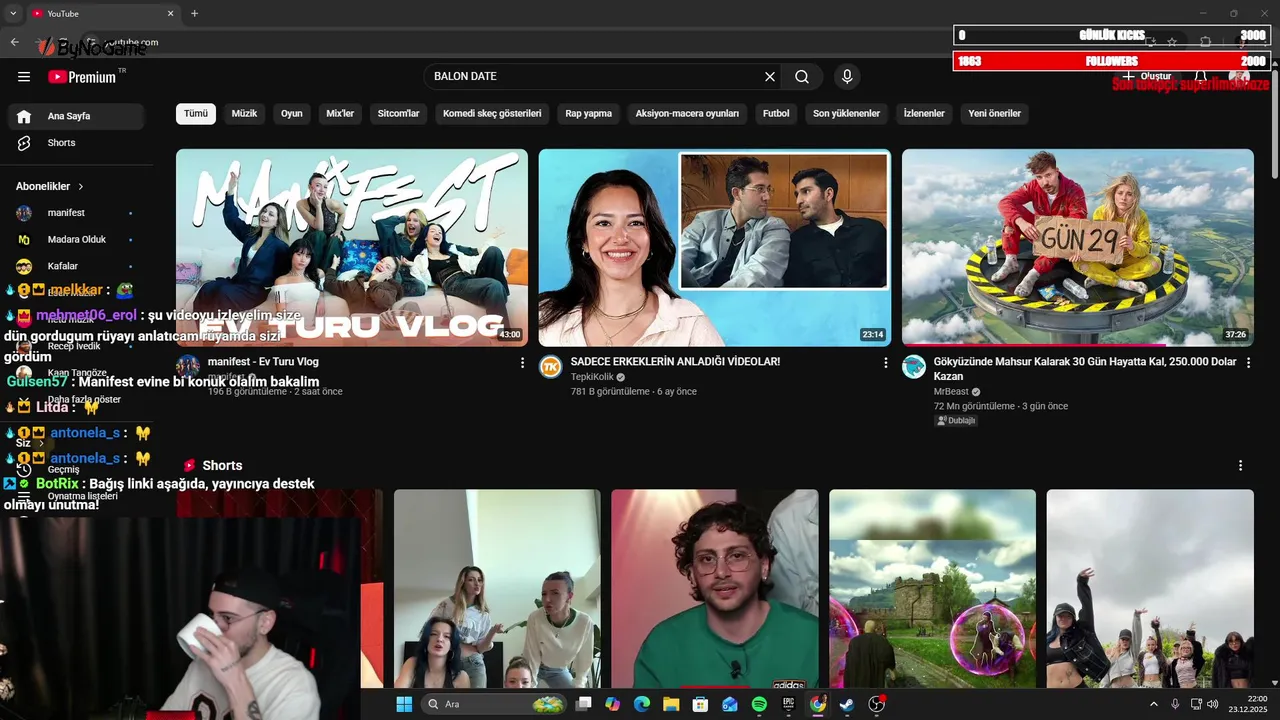Screen dimensions: 1280x720
Task: Select the Tümü filter chip
Action: (x=196, y=114)
